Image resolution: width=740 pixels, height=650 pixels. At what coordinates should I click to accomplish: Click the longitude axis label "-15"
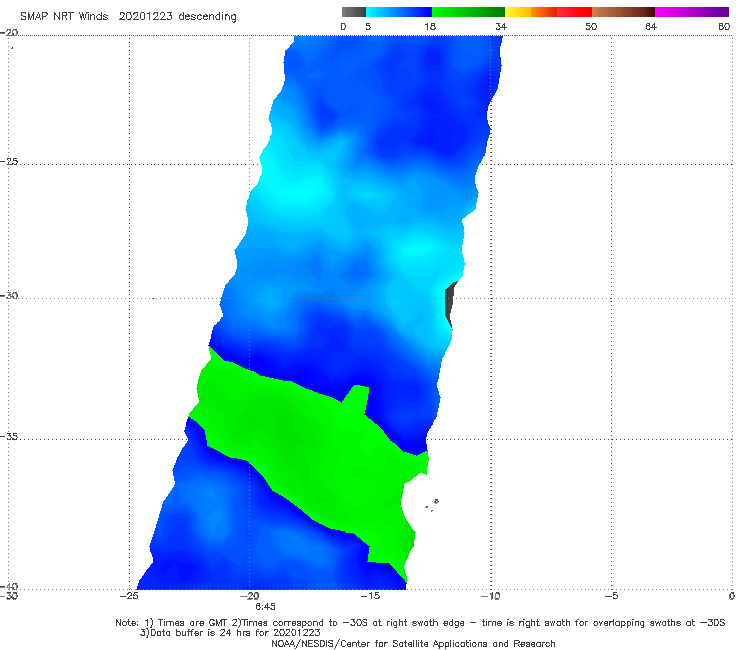coord(370,596)
